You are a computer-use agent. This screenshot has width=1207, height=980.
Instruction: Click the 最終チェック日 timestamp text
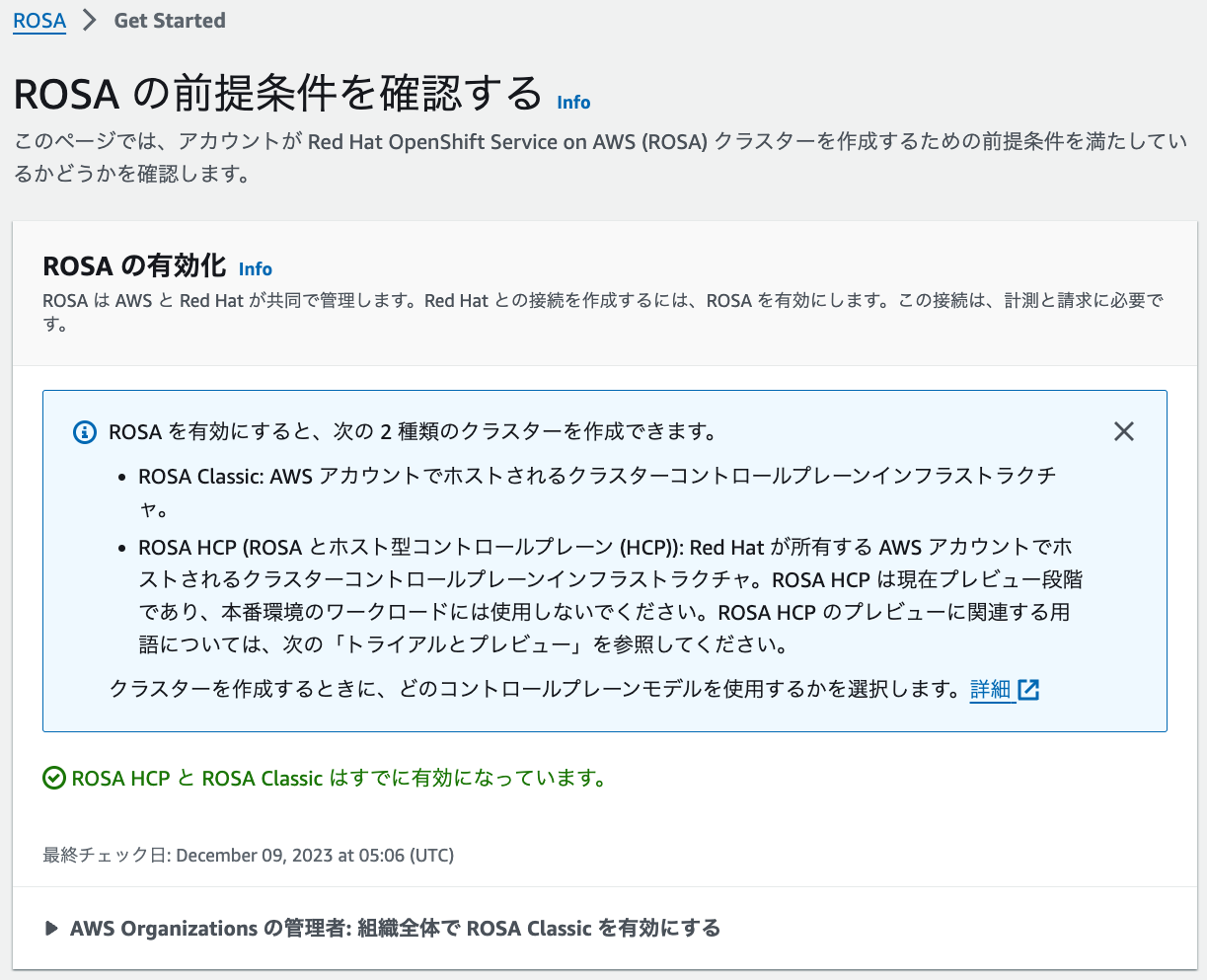coord(249,856)
